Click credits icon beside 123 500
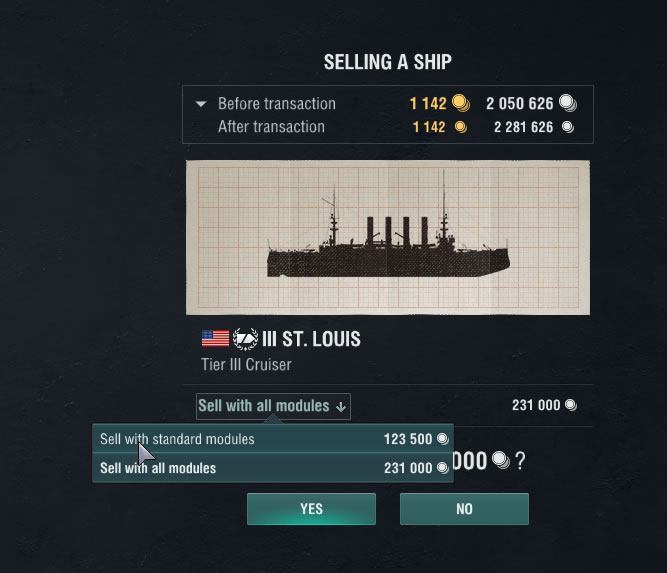 [442, 439]
